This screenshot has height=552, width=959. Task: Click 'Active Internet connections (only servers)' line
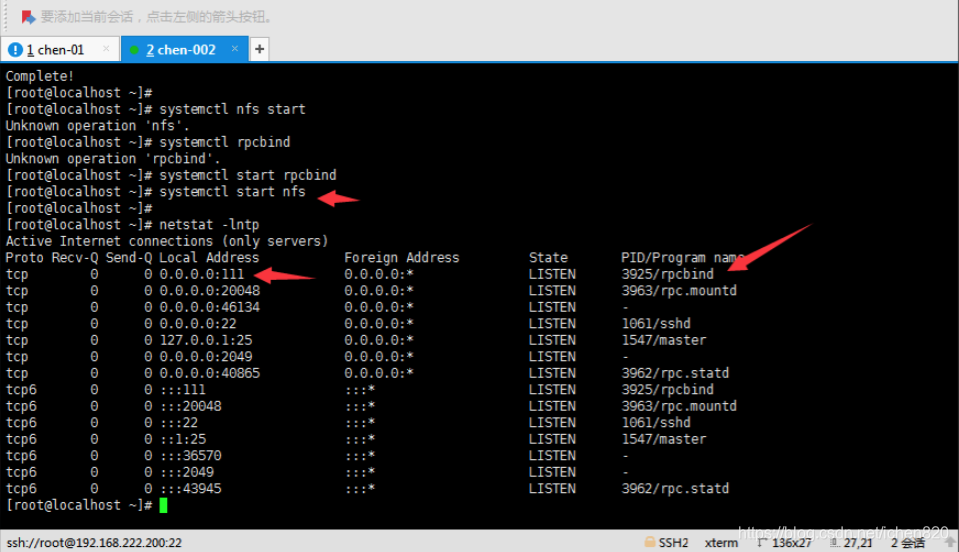167,241
